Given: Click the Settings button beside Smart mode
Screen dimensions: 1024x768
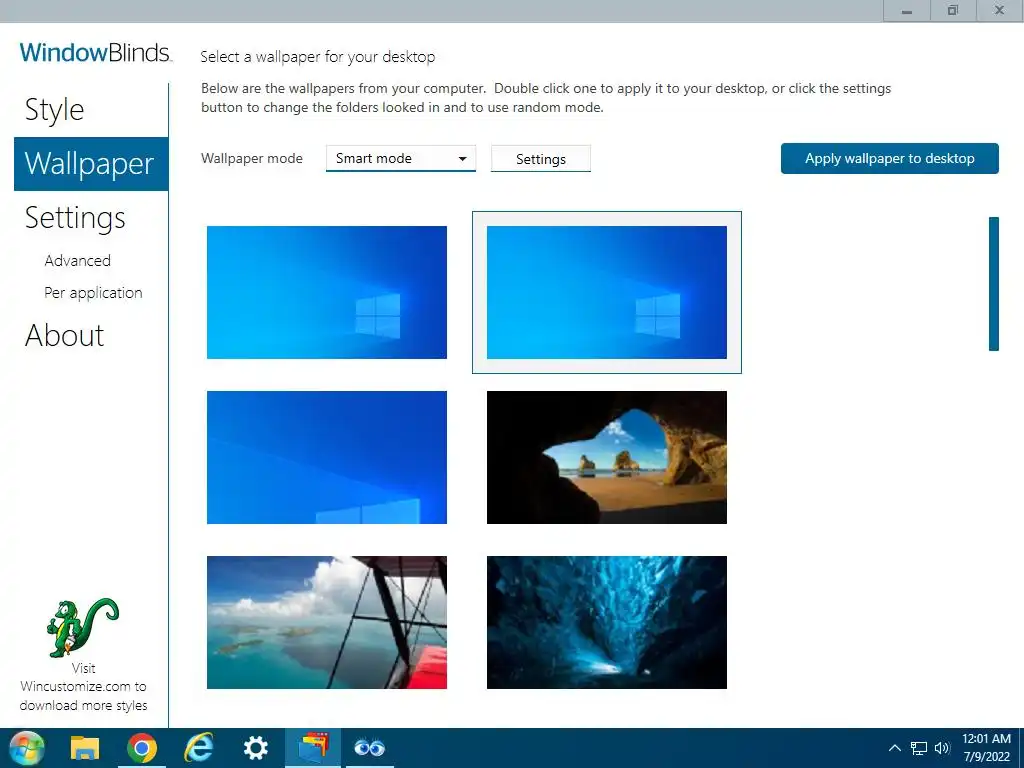Looking at the screenshot, I should [541, 159].
